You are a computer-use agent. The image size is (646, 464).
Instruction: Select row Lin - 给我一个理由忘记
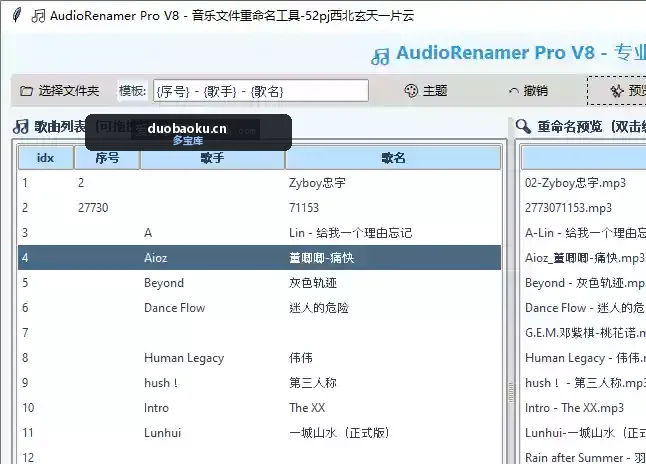point(260,233)
